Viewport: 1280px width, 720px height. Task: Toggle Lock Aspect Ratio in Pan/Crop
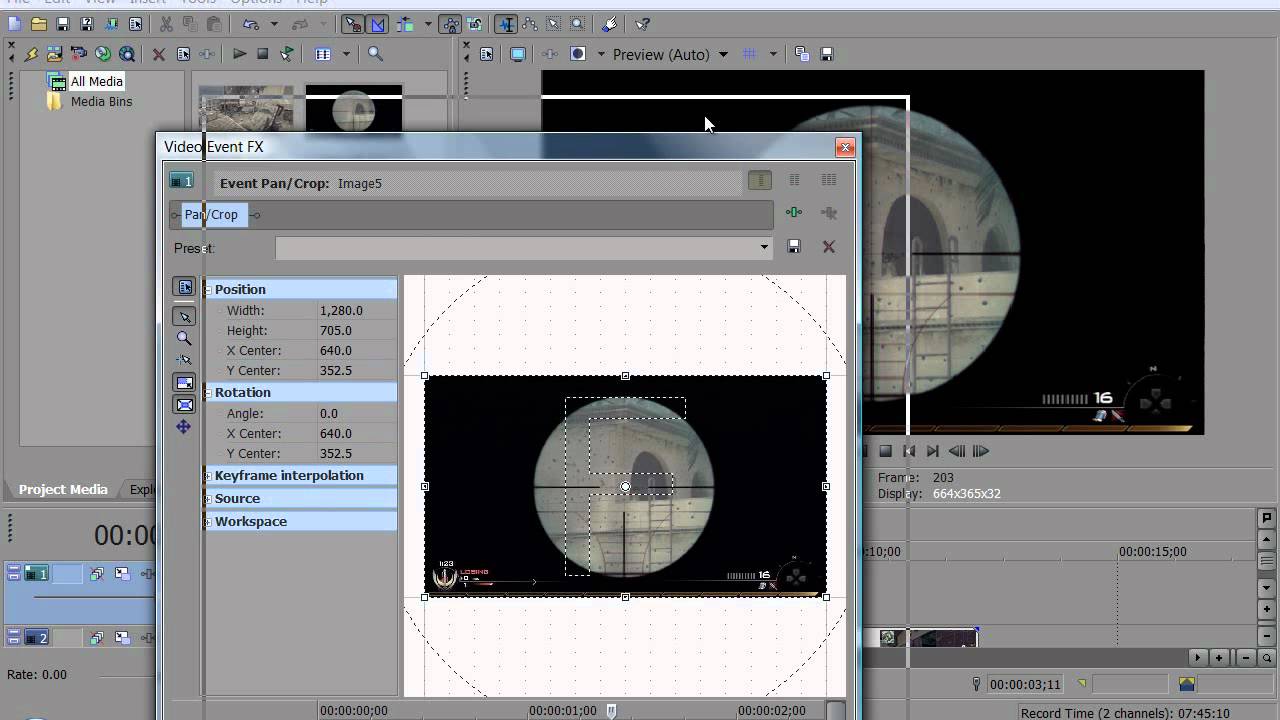click(x=184, y=383)
